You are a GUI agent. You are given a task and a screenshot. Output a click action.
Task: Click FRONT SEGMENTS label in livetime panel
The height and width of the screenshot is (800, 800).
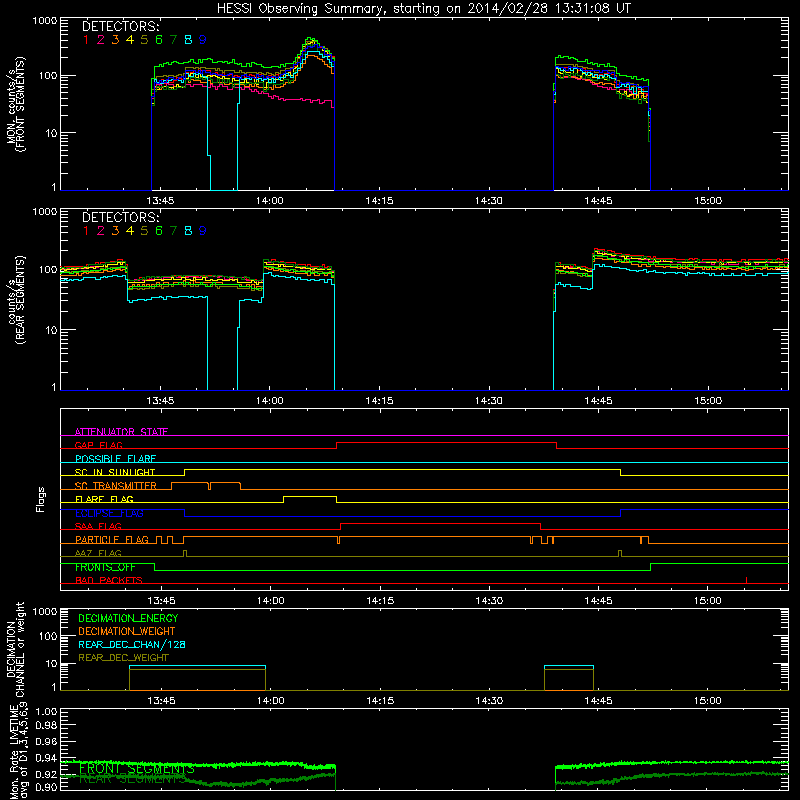(x=137, y=768)
